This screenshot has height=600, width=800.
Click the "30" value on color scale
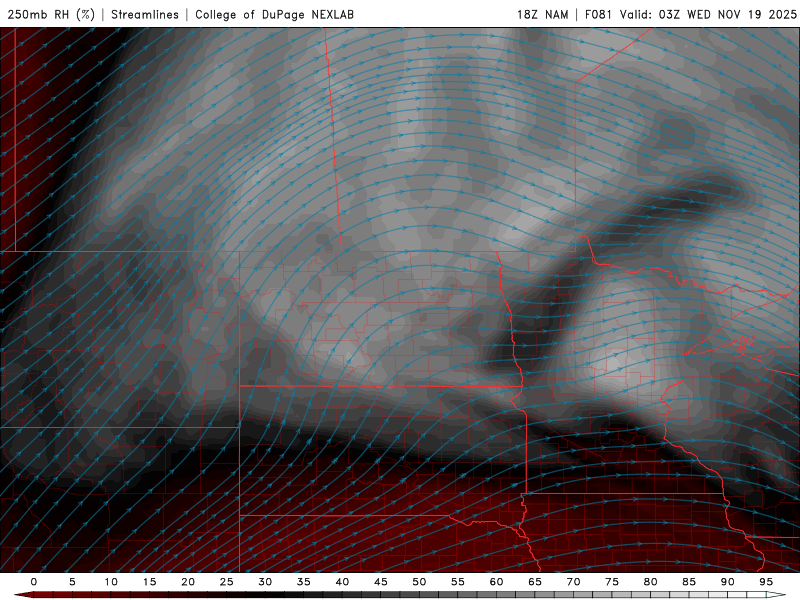coord(265,582)
